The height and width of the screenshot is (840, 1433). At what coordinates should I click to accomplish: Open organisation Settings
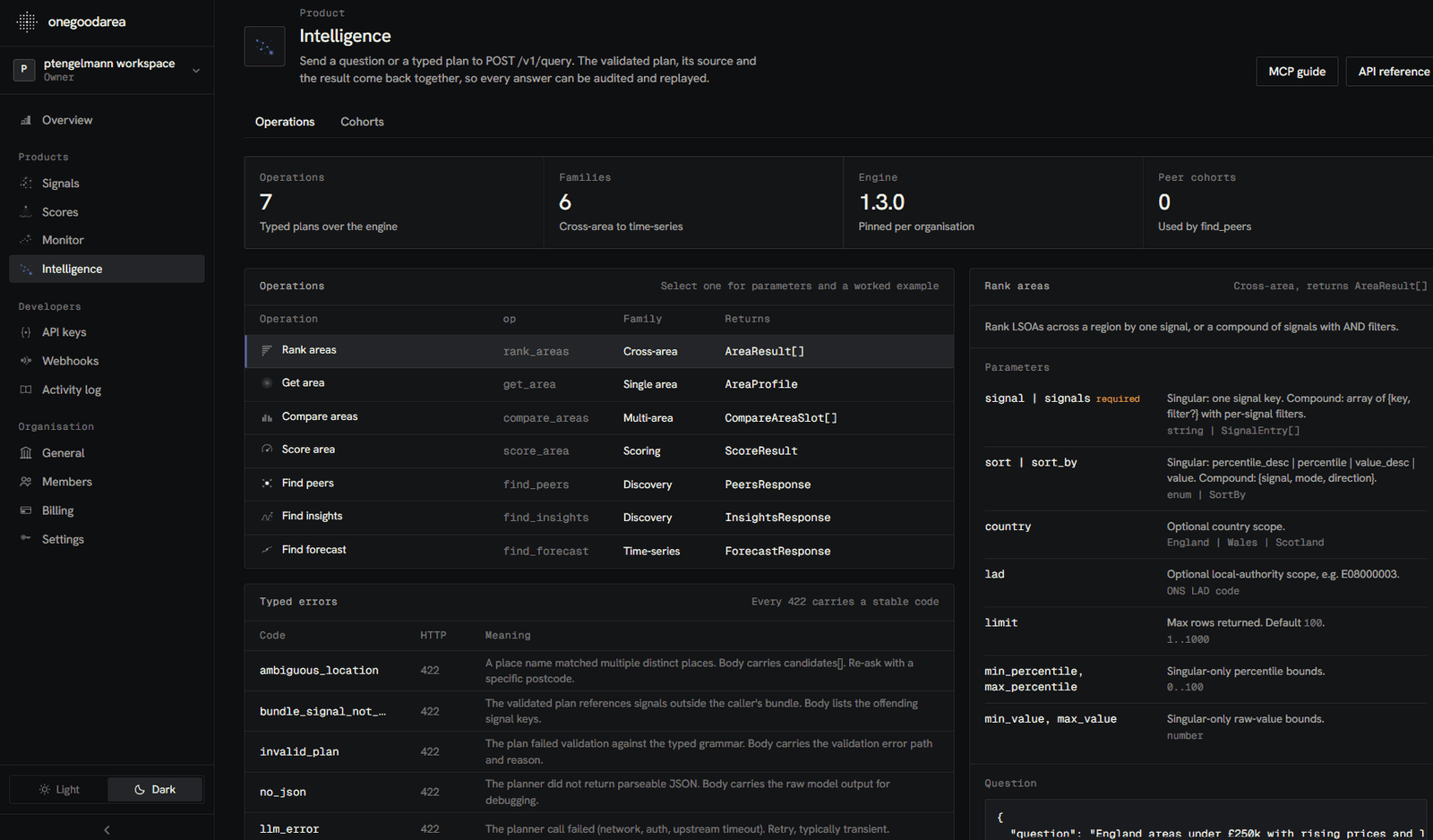(107, 539)
